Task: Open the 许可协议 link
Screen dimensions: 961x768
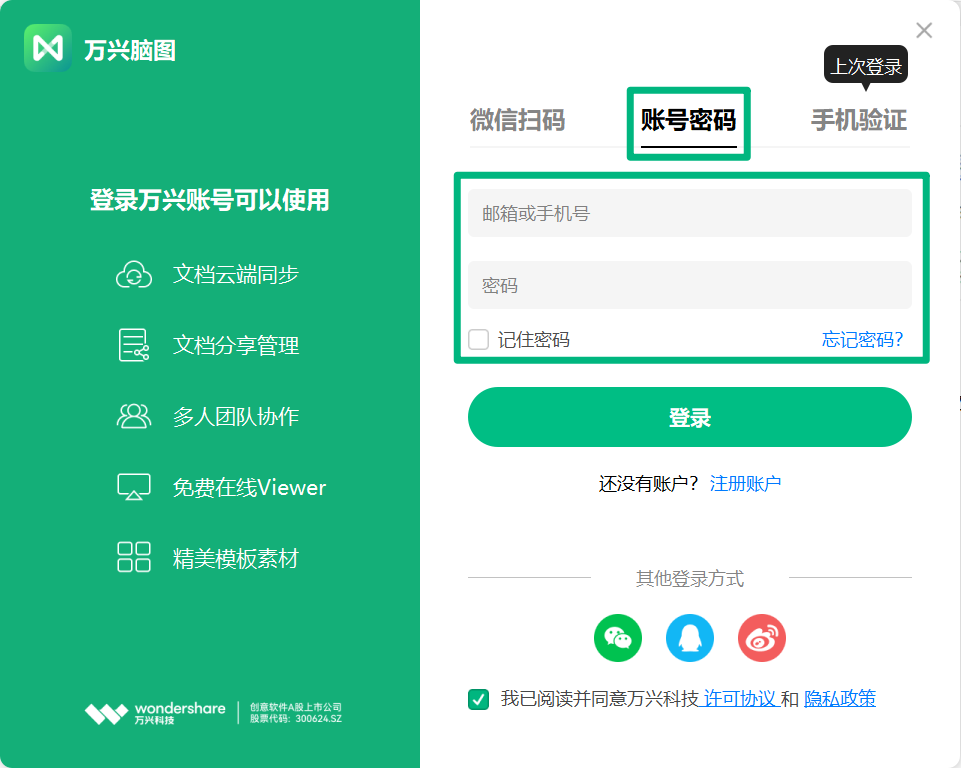Action: [740, 699]
